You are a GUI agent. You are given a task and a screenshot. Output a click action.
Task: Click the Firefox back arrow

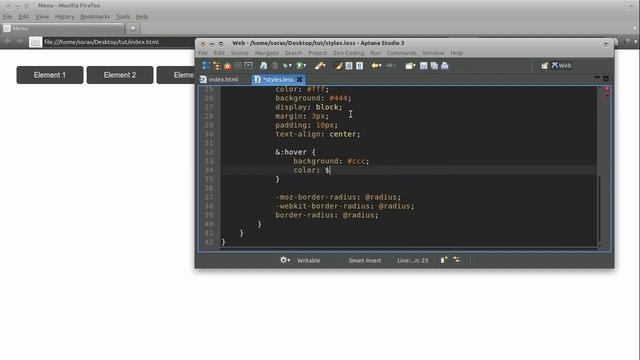coord(7,41)
